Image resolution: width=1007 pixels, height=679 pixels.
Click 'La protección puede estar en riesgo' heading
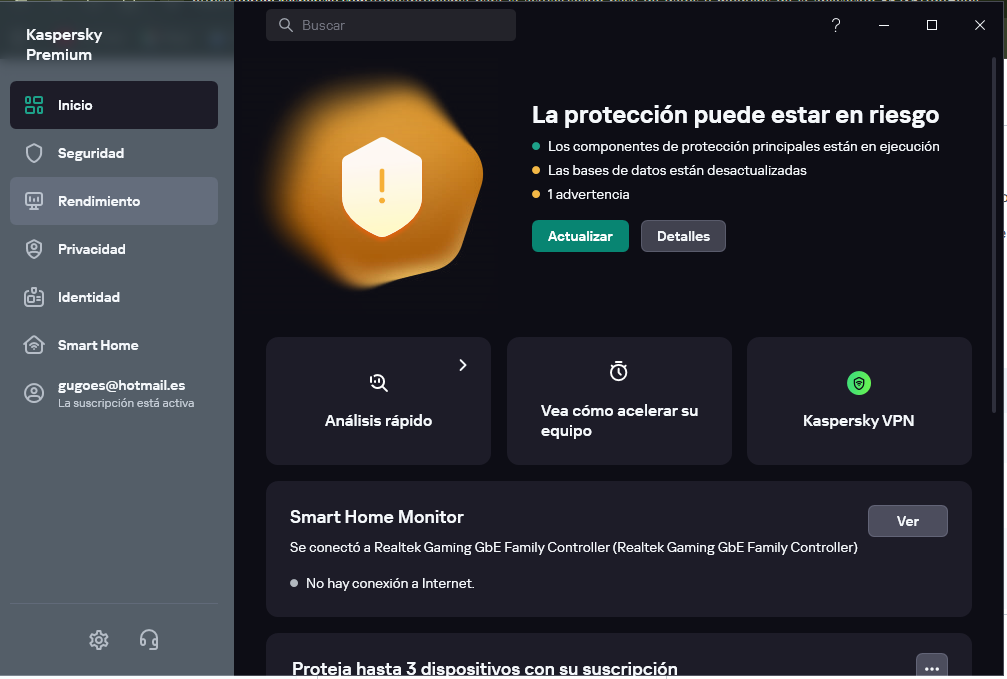[735, 115]
